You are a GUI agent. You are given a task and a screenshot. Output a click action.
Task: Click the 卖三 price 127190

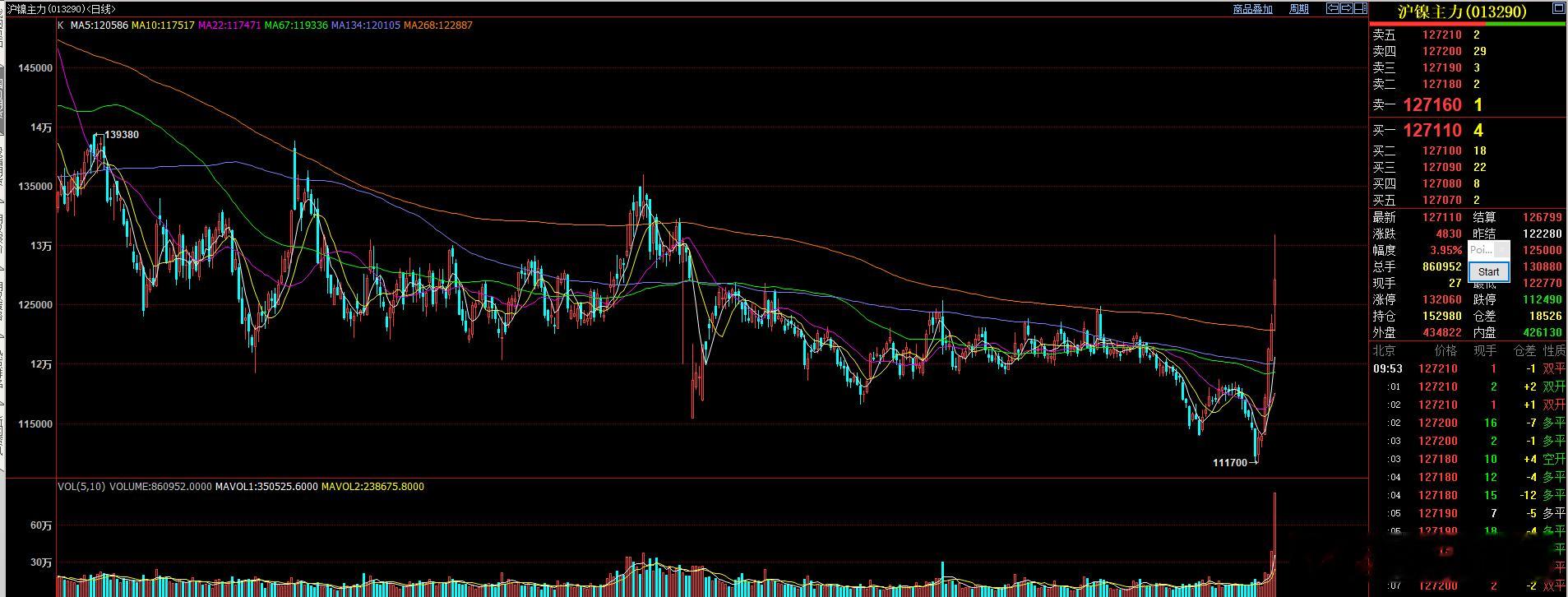(1442, 68)
